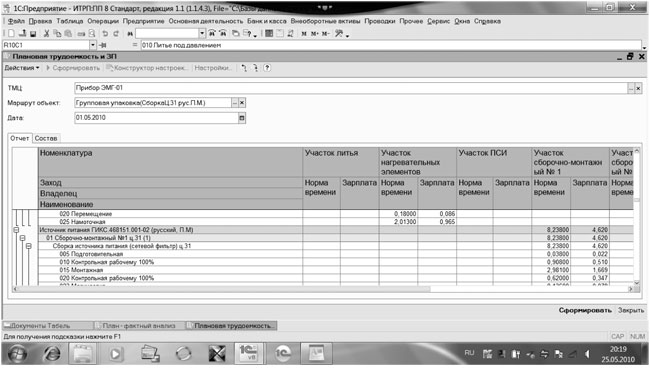The height and width of the screenshot is (370, 650).
Task: Click the Copy toolbar icon
Action: (x=57, y=34)
